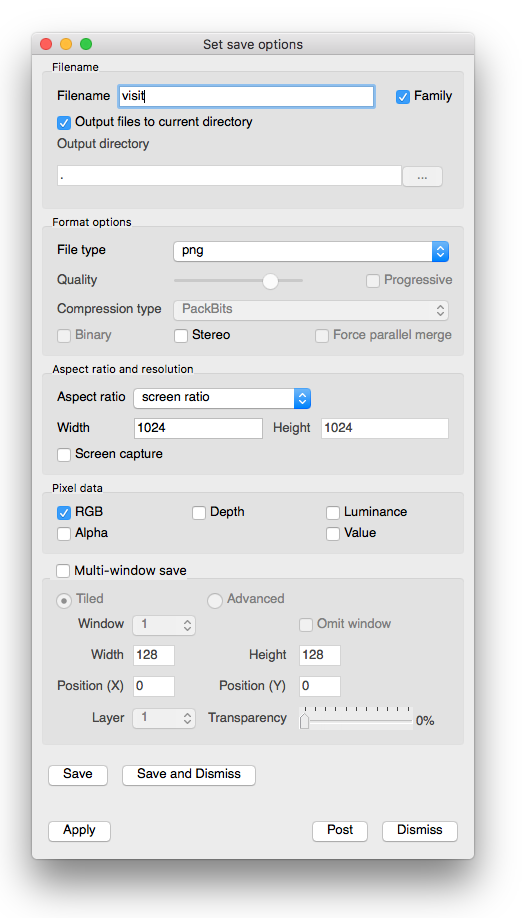Image resolution: width=526 pixels, height=918 pixels.
Task: Click the Transparency slider handle
Action: click(305, 721)
